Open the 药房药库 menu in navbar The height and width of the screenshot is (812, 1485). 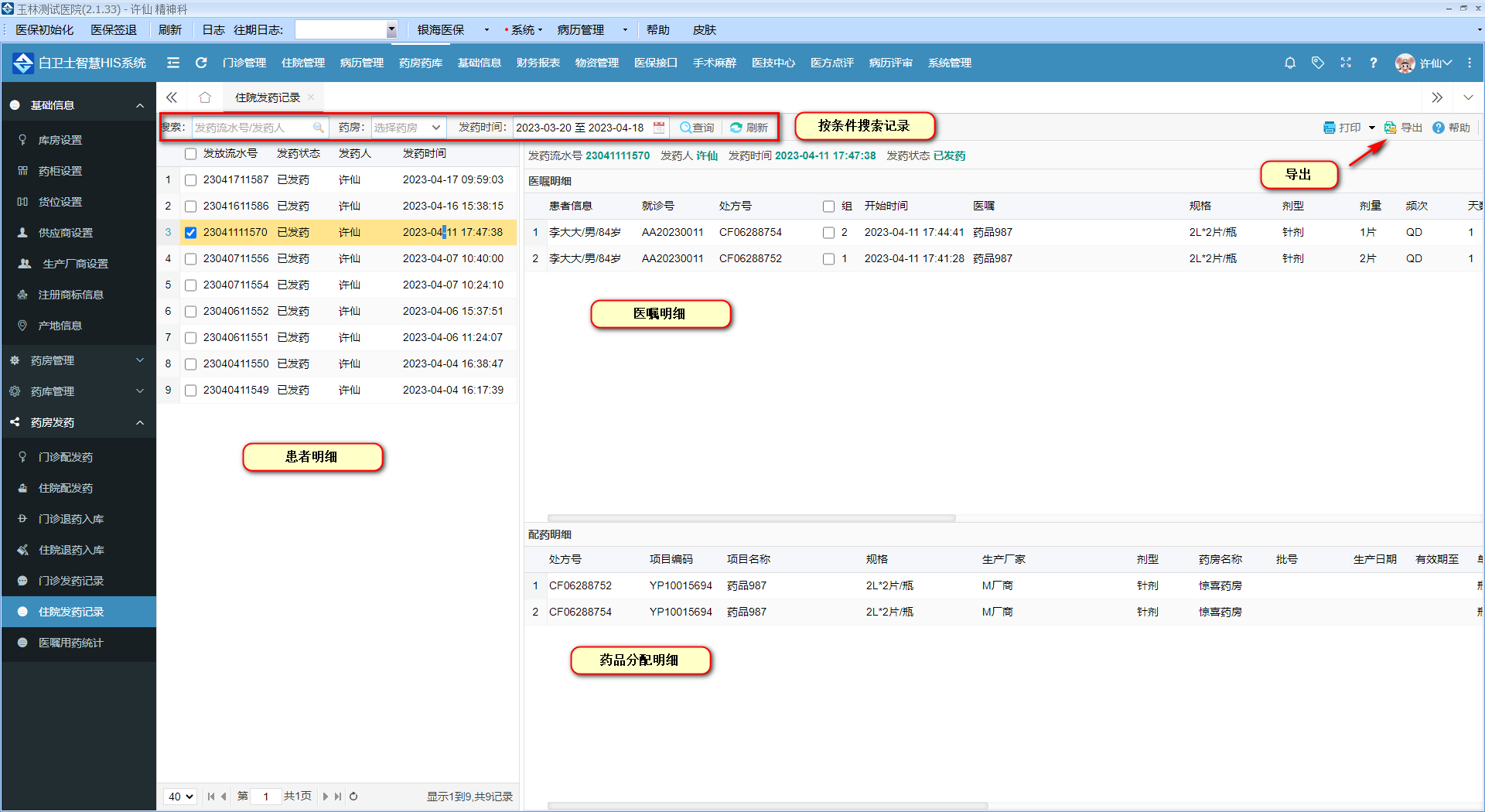click(x=420, y=63)
